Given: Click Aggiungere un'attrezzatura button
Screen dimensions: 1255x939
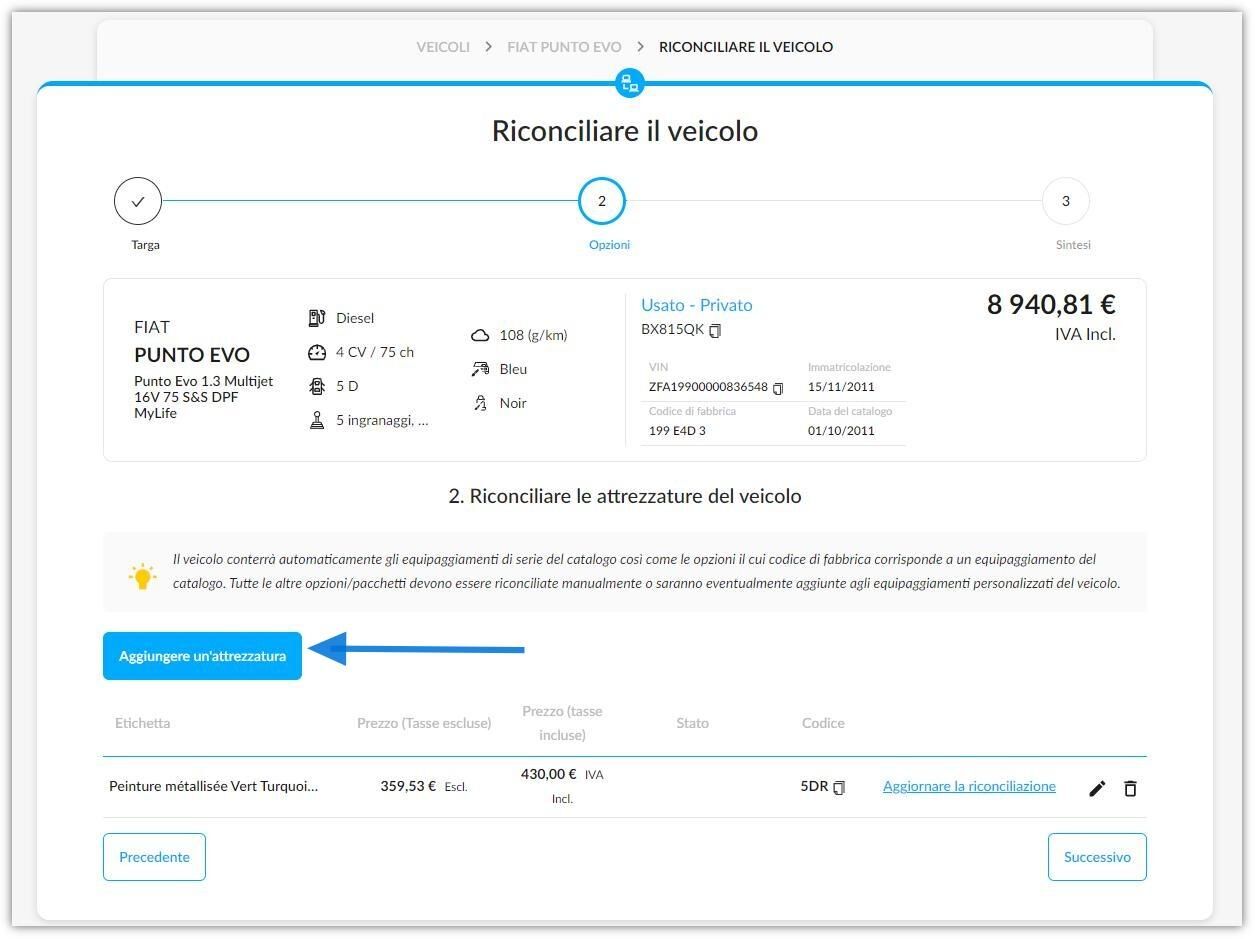Looking at the screenshot, I should [202, 656].
